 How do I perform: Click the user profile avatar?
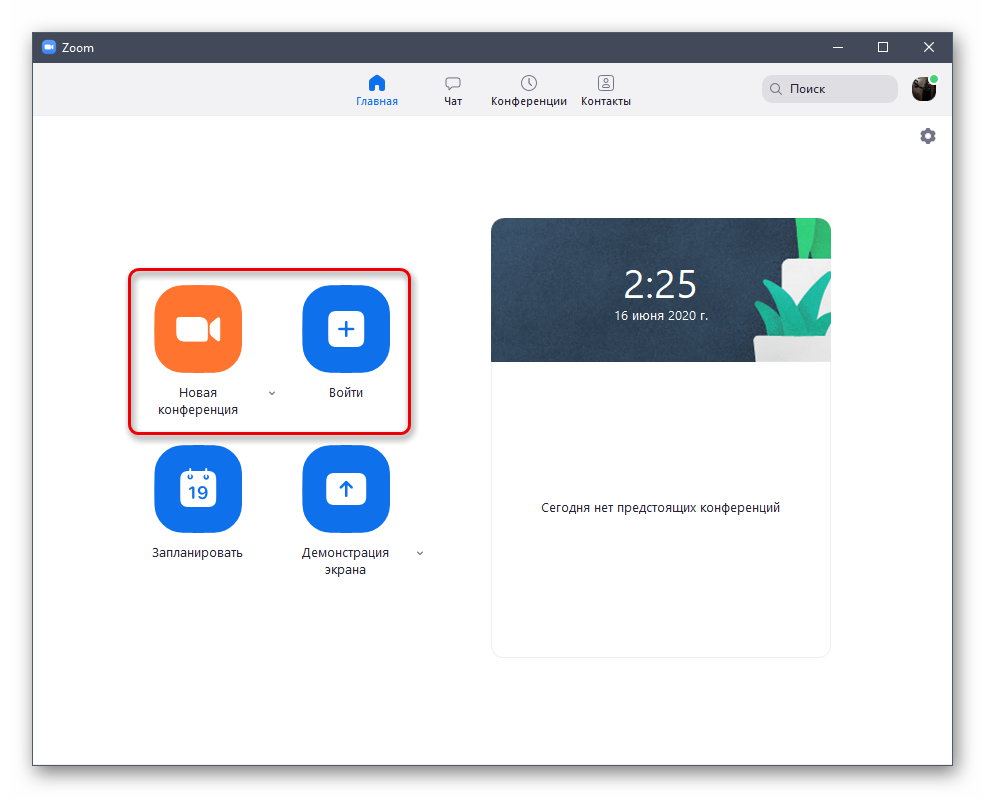(x=924, y=89)
